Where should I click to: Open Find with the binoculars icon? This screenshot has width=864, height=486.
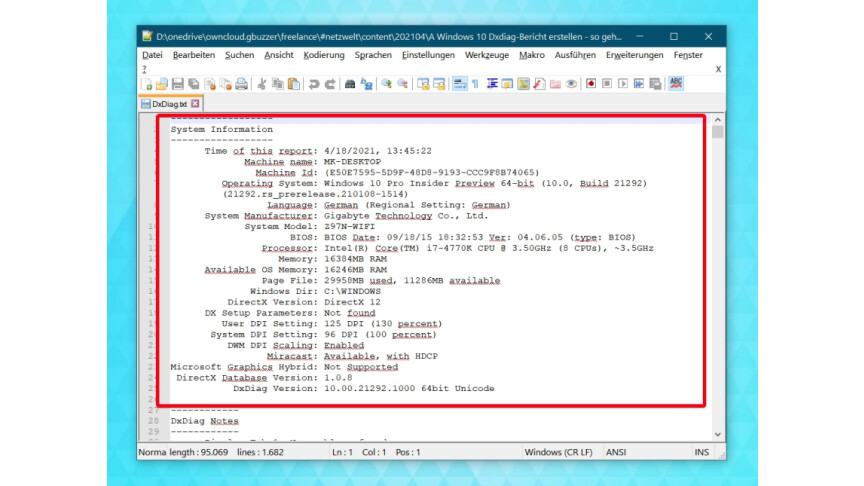(350, 84)
